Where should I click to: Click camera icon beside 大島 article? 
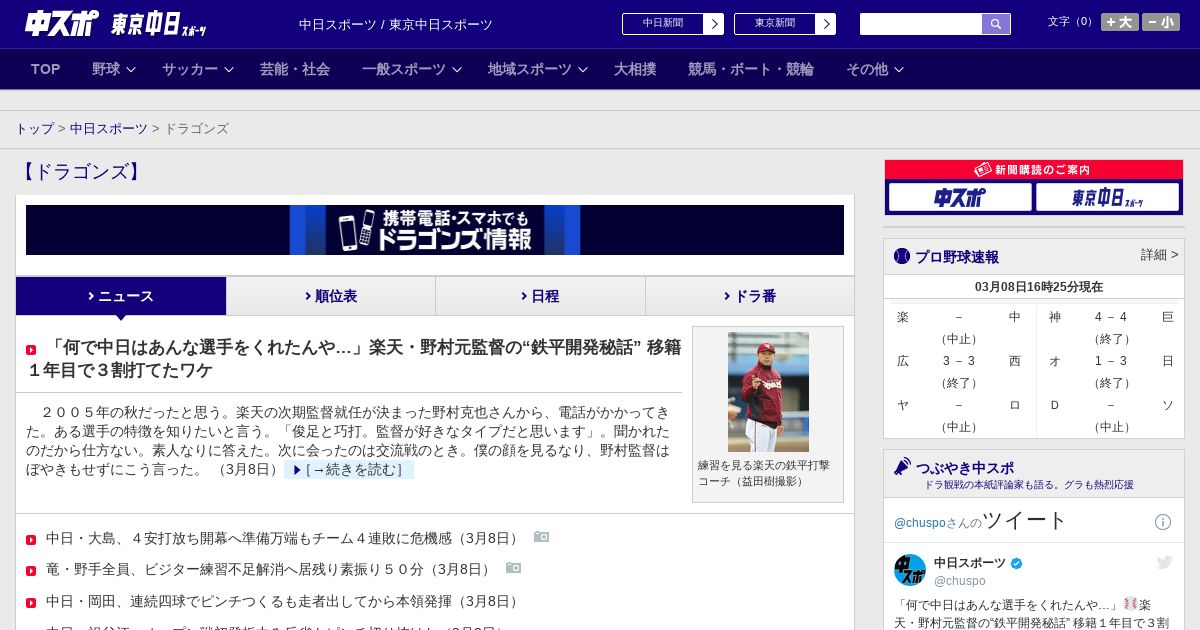(x=541, y=537)
